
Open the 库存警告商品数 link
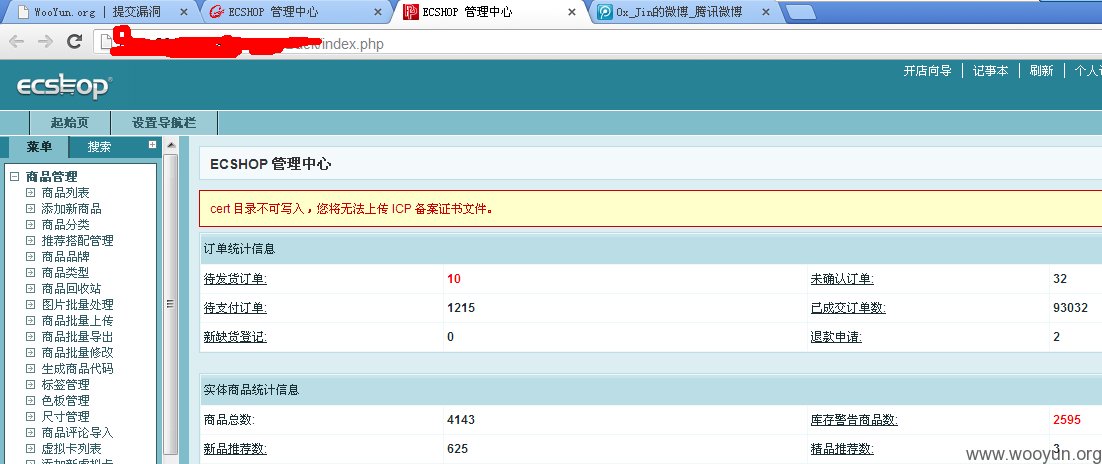(x=854, y=420)
